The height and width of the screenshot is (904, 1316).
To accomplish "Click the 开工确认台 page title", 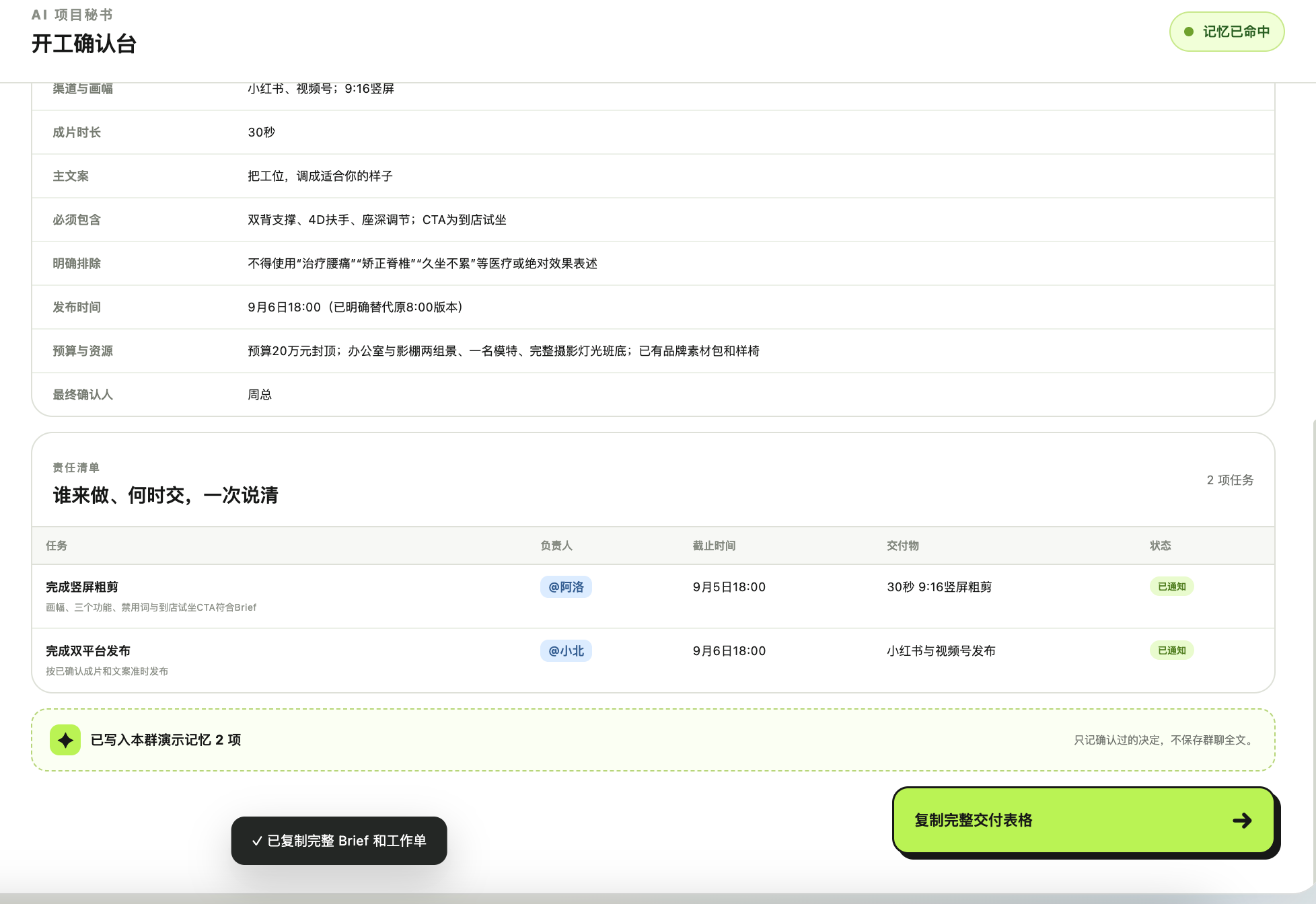I will [x=84, y=44].
